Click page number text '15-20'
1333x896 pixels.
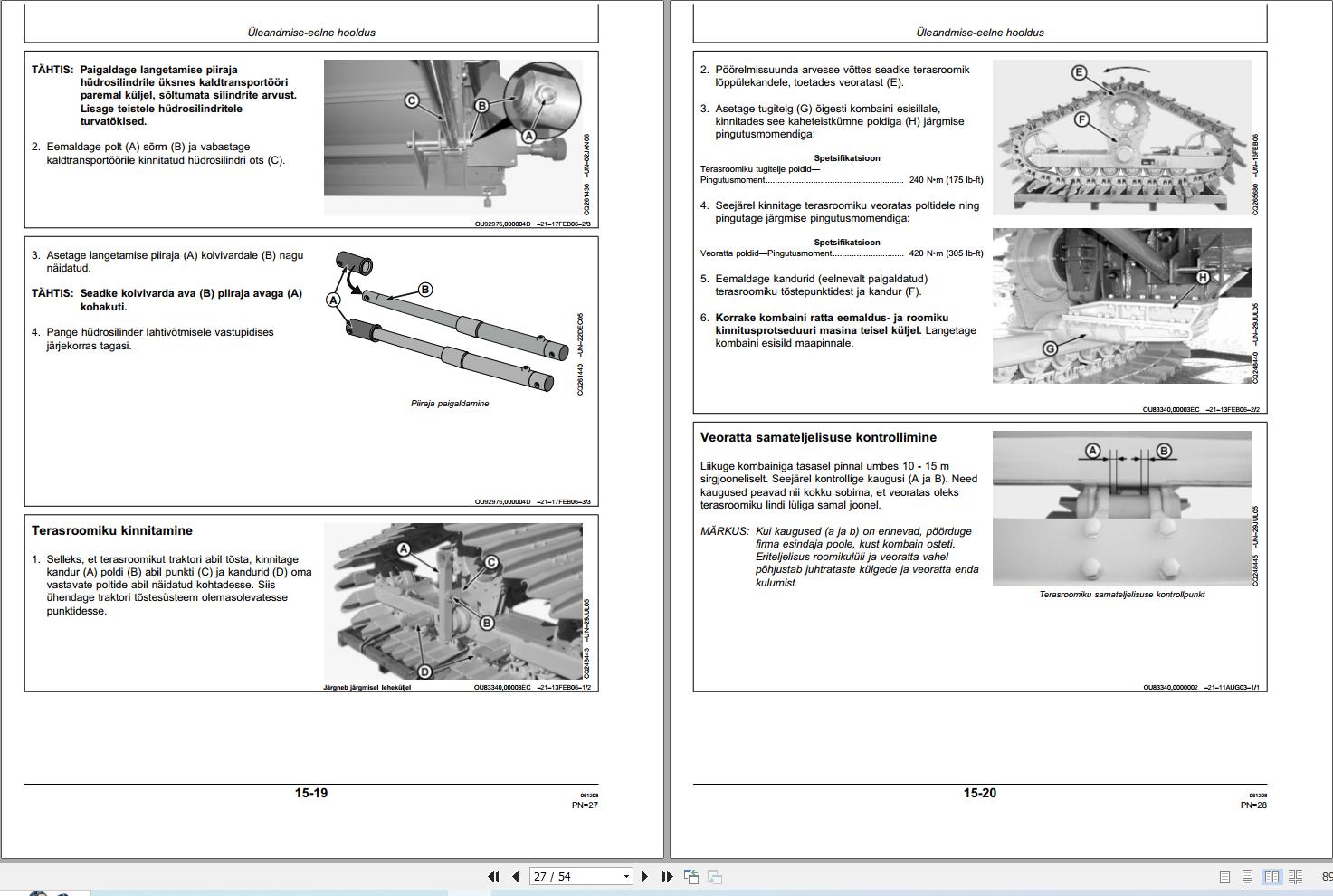pyautogui.click(x=980, y=793)
